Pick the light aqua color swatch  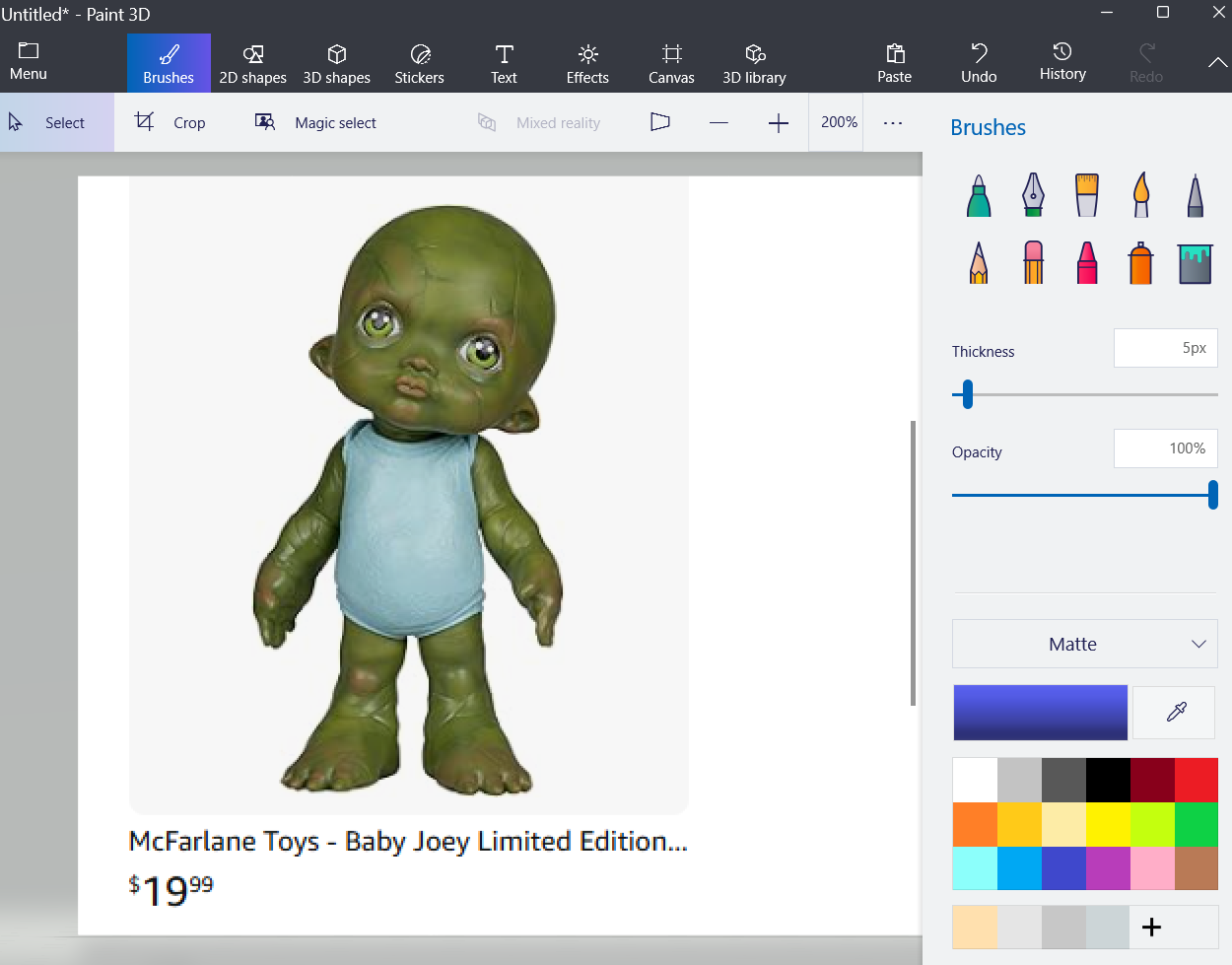click(x=975, y=869)
